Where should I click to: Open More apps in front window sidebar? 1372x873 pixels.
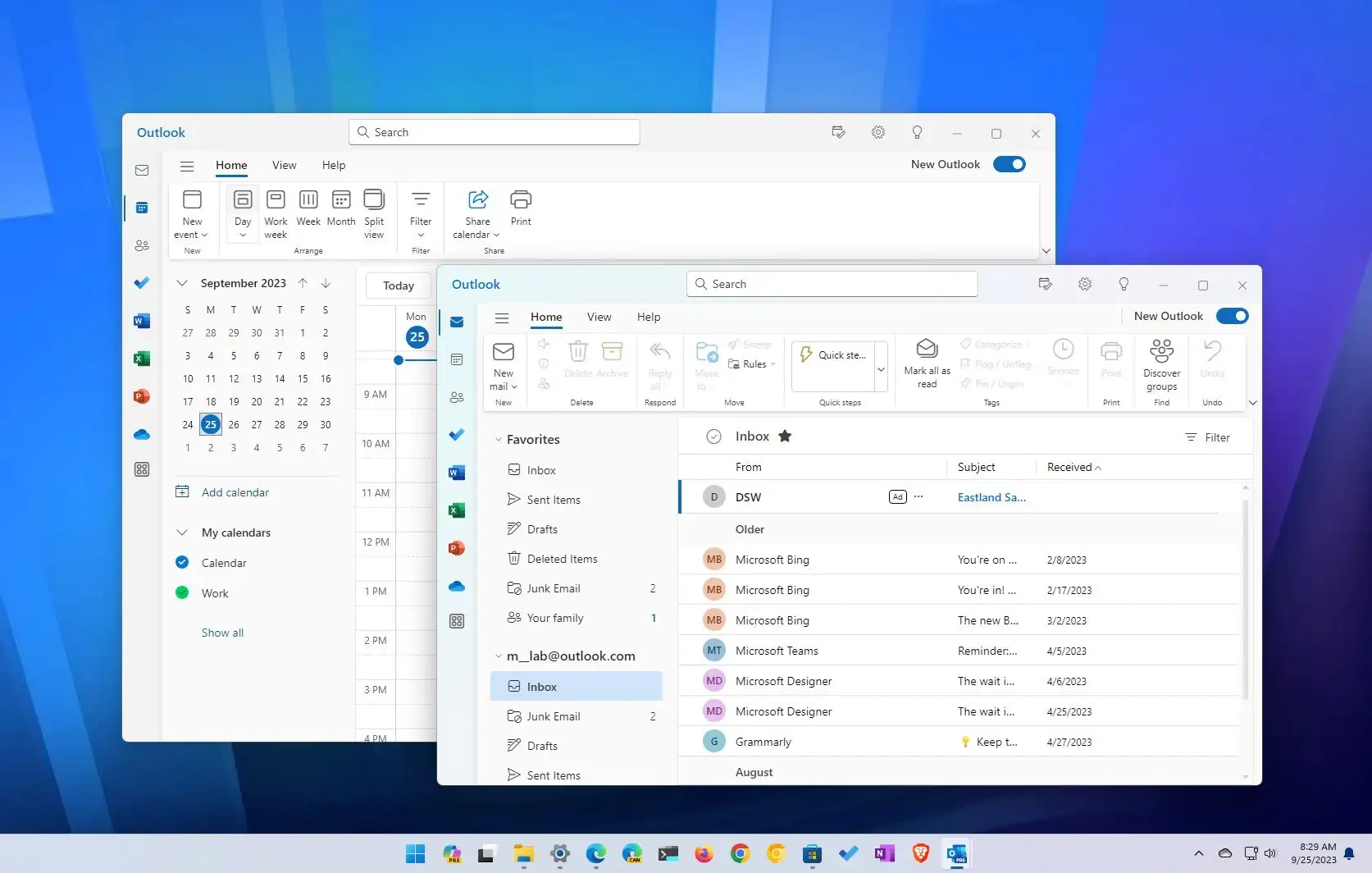point(457,621)
